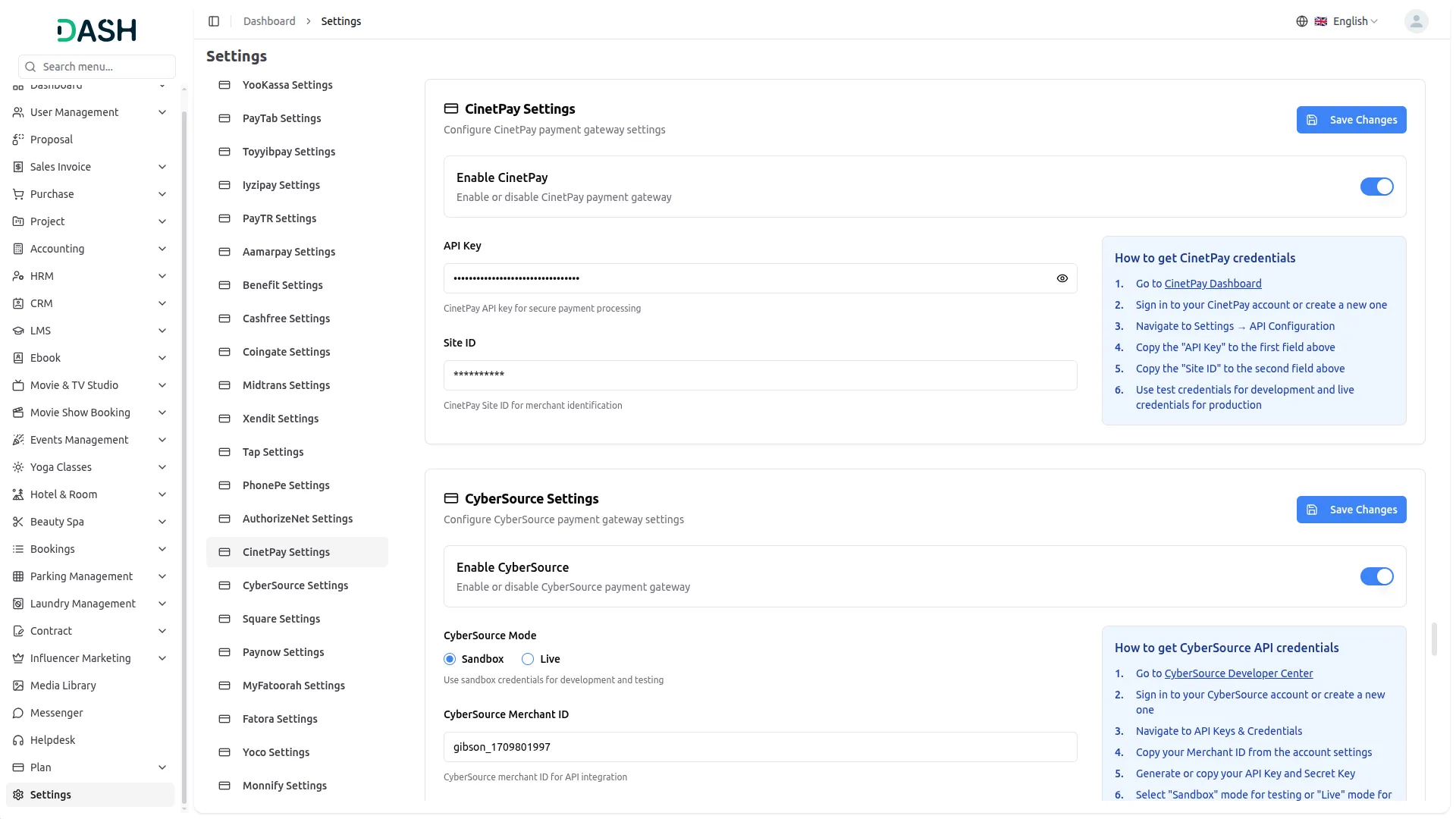The image size is (1456, 819).
Task: Click the Influencer Marketing crown icon
Action: [18, 658]
